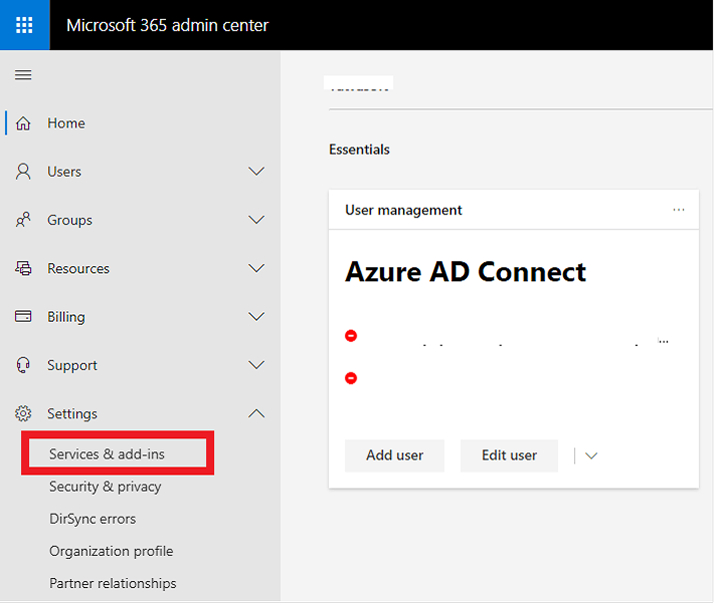716x605 pixels.
Task: Expand the Groups chevron
Action: point(257,220)
